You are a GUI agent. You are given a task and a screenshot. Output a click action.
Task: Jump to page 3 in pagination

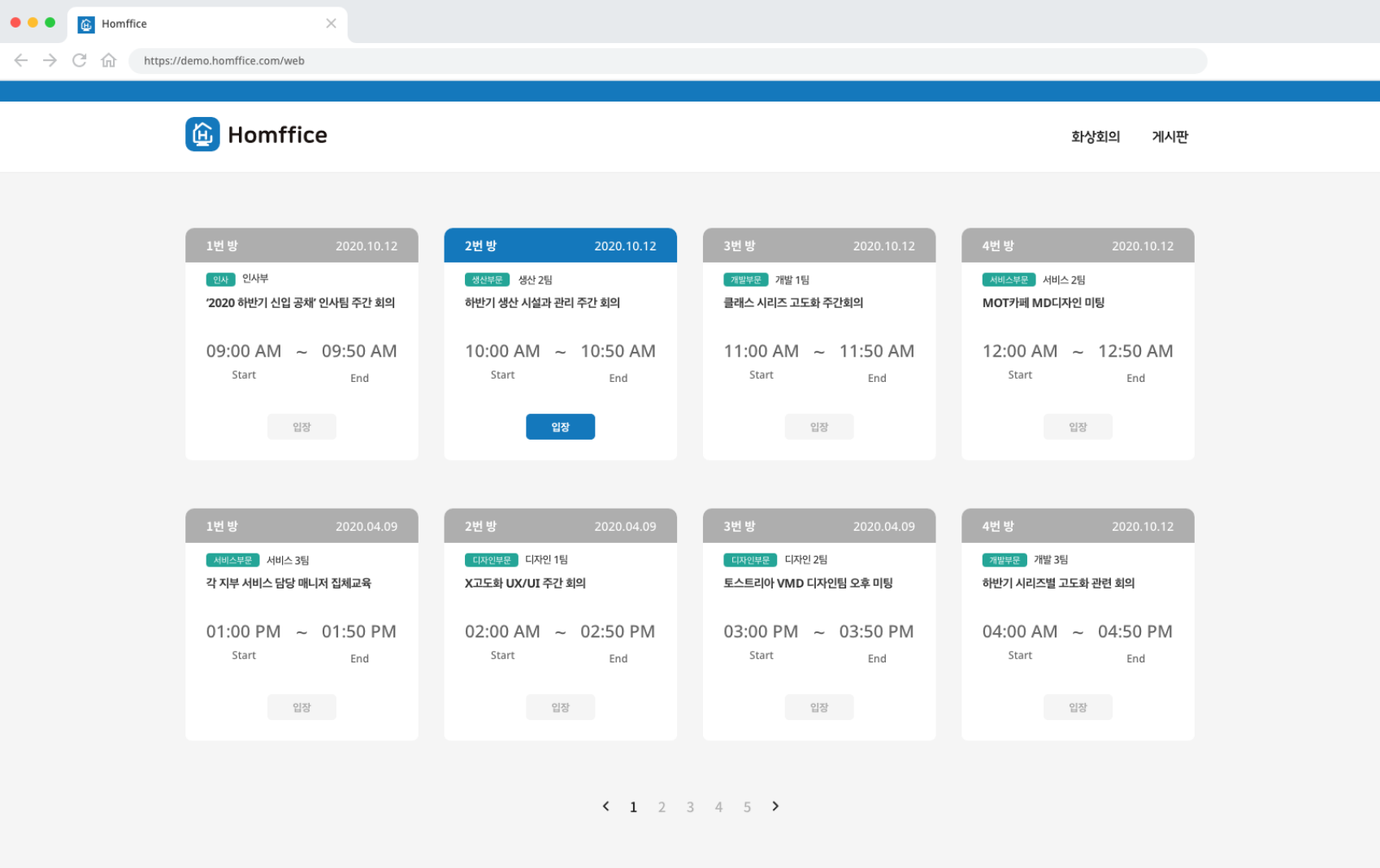(690, 807)
